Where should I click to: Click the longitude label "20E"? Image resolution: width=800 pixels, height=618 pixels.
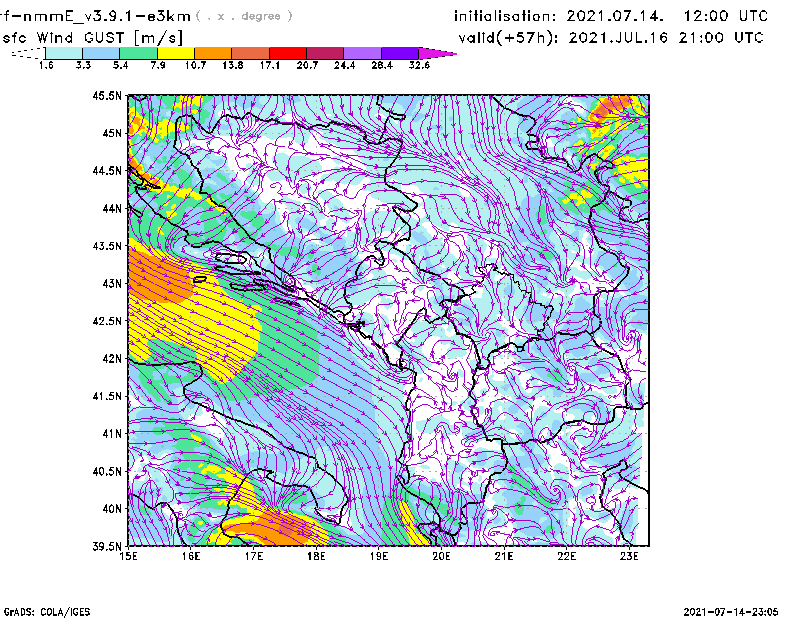point(441,556)
